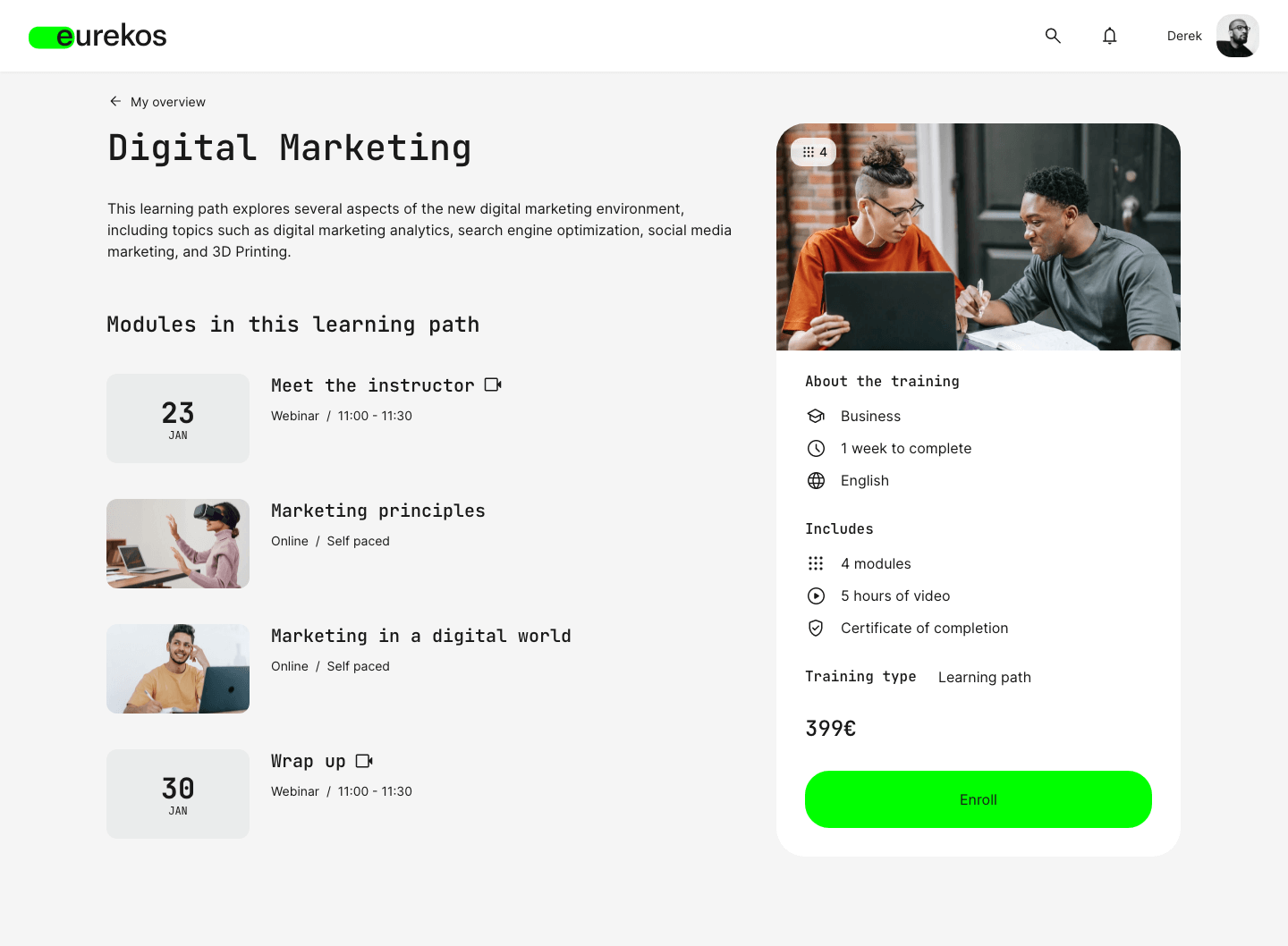The image size is (1288, 946).
Task: Click the video camera icon beside Wrap up
Action: click(363, 760)
